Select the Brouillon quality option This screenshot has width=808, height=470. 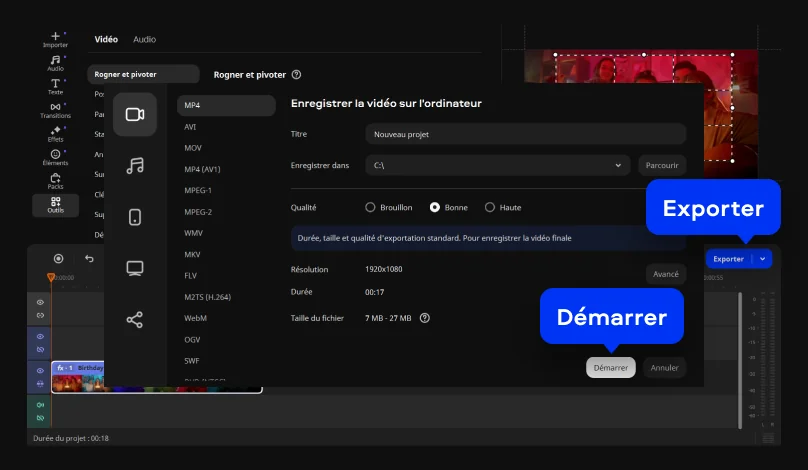click(x=370, y=207)
